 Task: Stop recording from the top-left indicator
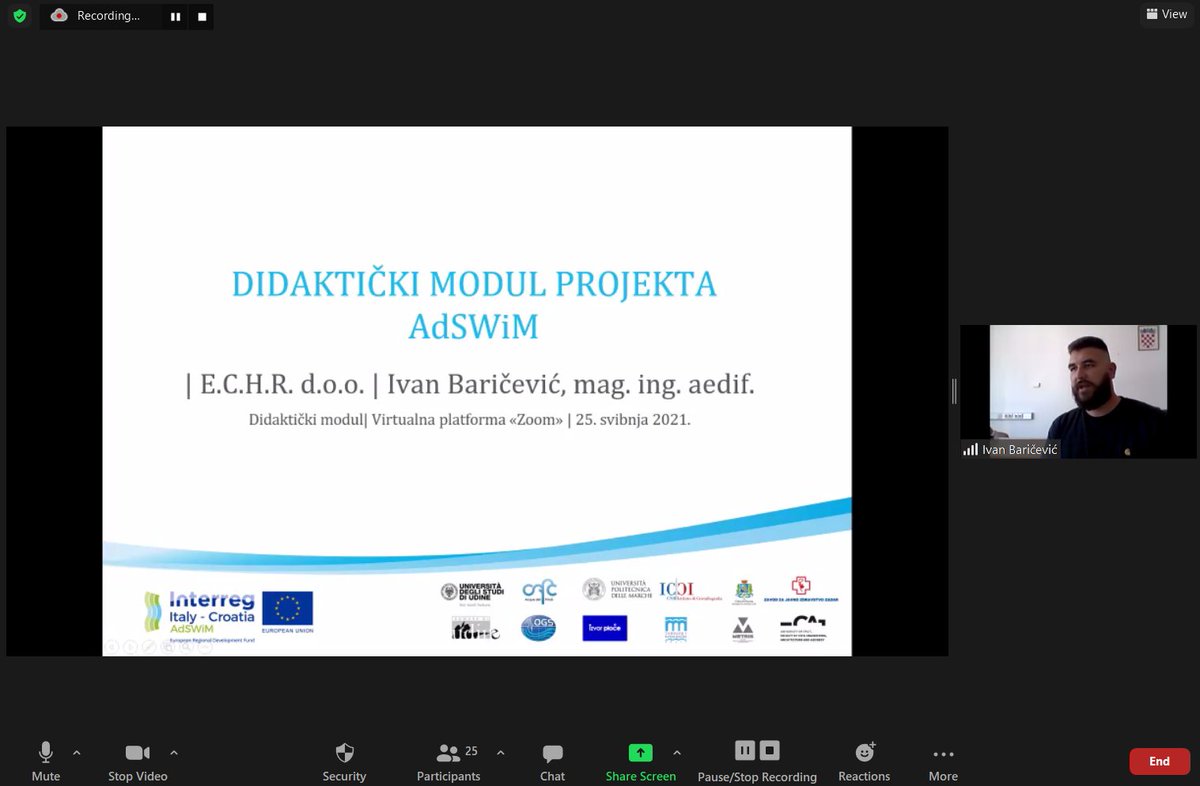[x=202, y=17]
